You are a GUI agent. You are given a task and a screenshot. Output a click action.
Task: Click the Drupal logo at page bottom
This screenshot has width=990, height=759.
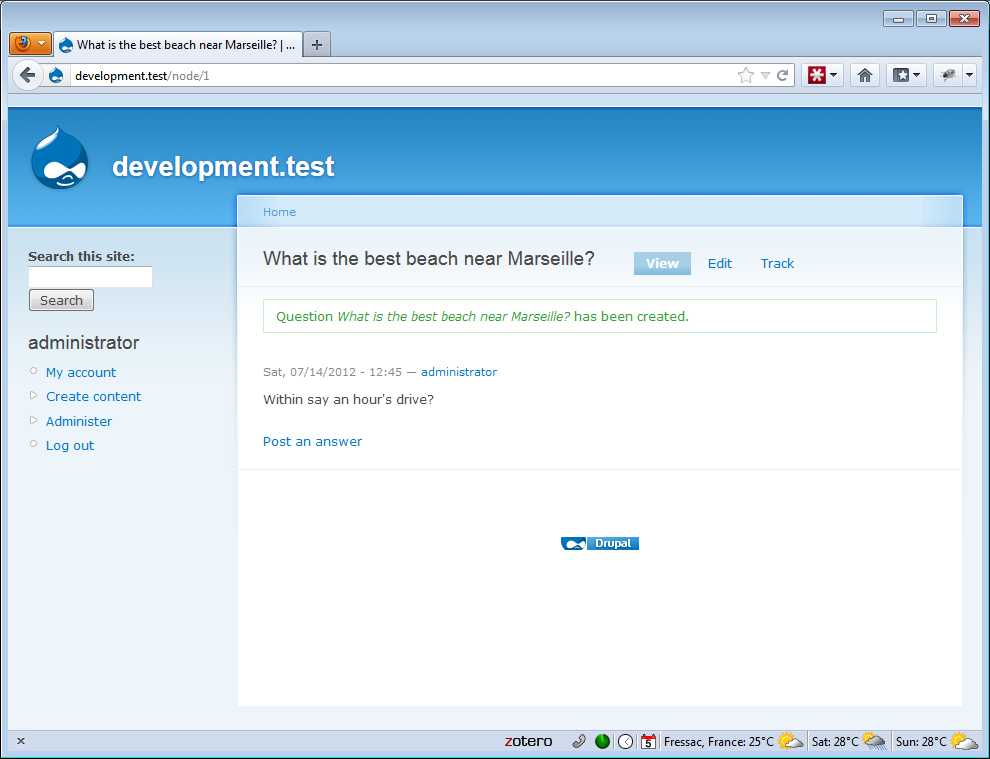599,543
